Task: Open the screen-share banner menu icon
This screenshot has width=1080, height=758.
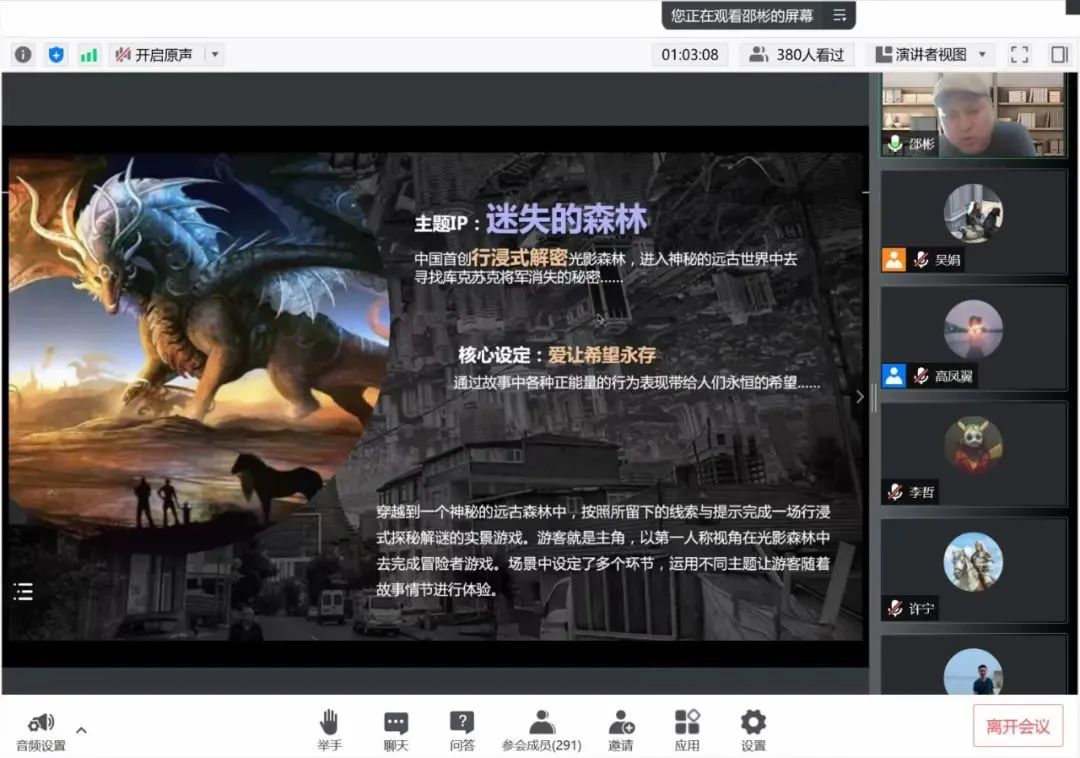Action: point(839,15)
